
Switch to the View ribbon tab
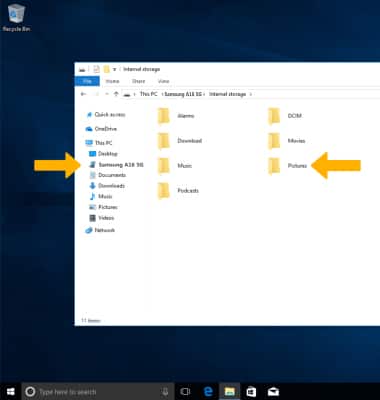click(x=163, y=81)
